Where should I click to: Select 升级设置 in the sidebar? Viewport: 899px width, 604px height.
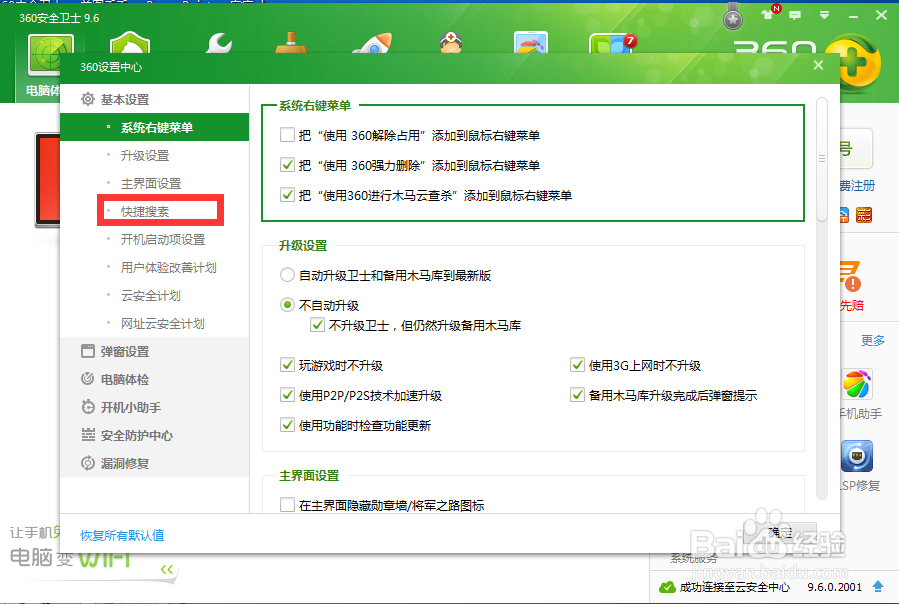click(x=144, y=155)
